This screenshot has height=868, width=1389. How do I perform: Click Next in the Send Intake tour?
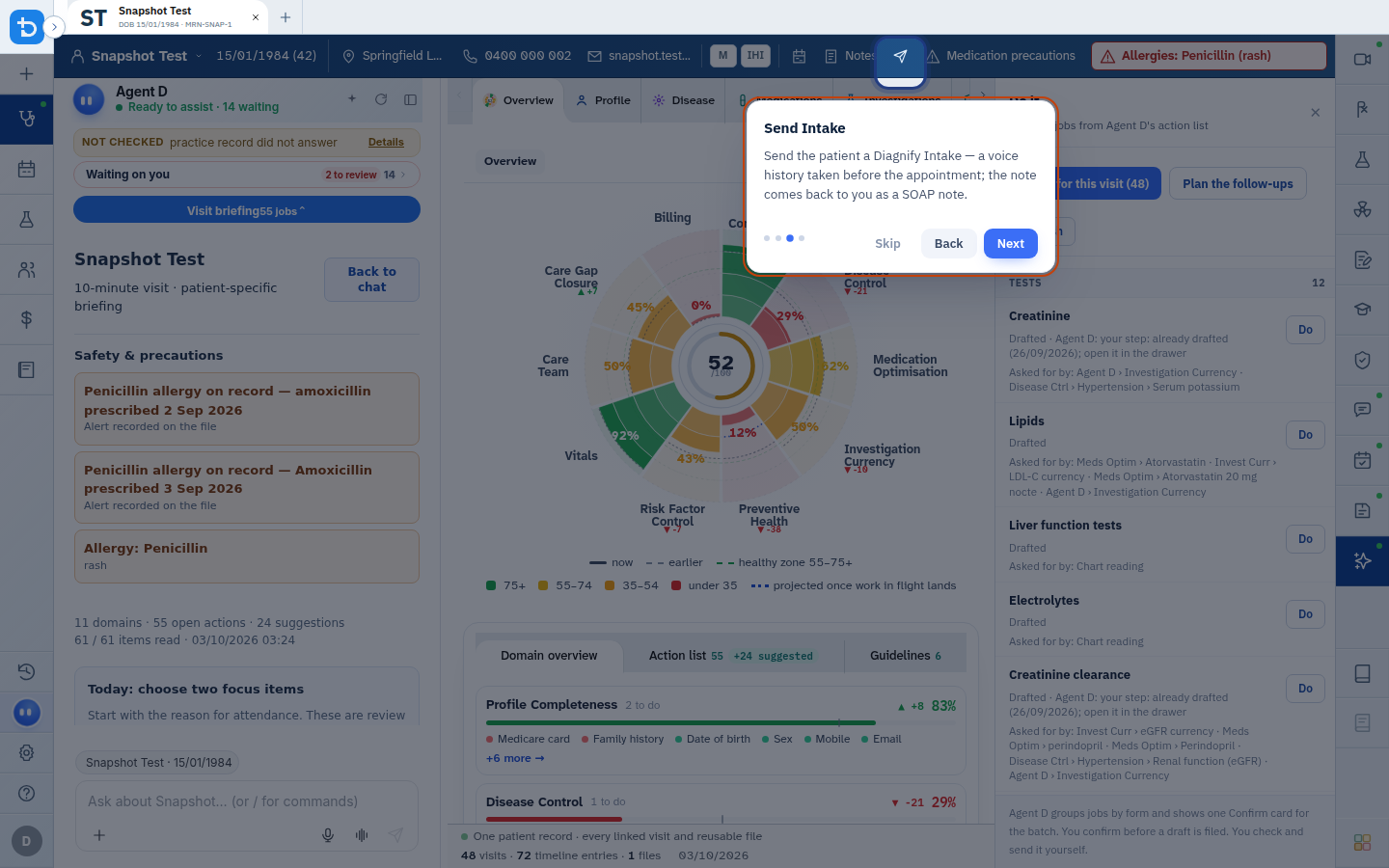click(x=1011, y=244)
